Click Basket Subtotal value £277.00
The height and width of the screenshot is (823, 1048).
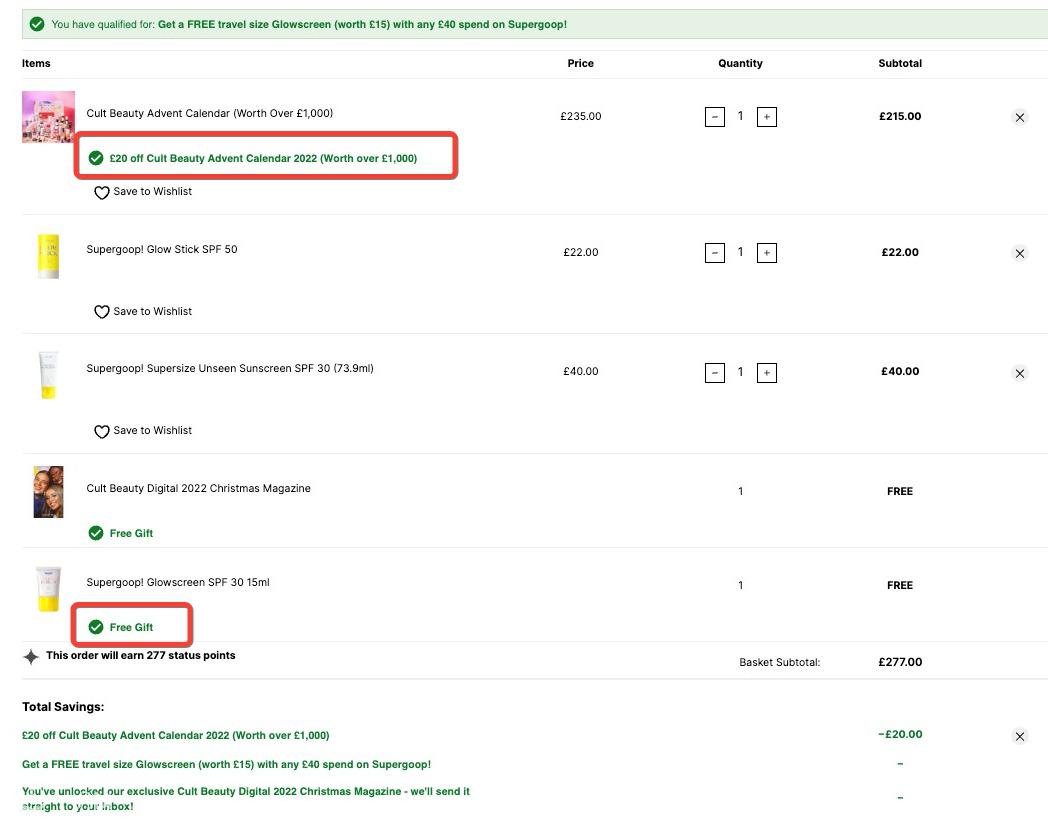click(900, 662)
